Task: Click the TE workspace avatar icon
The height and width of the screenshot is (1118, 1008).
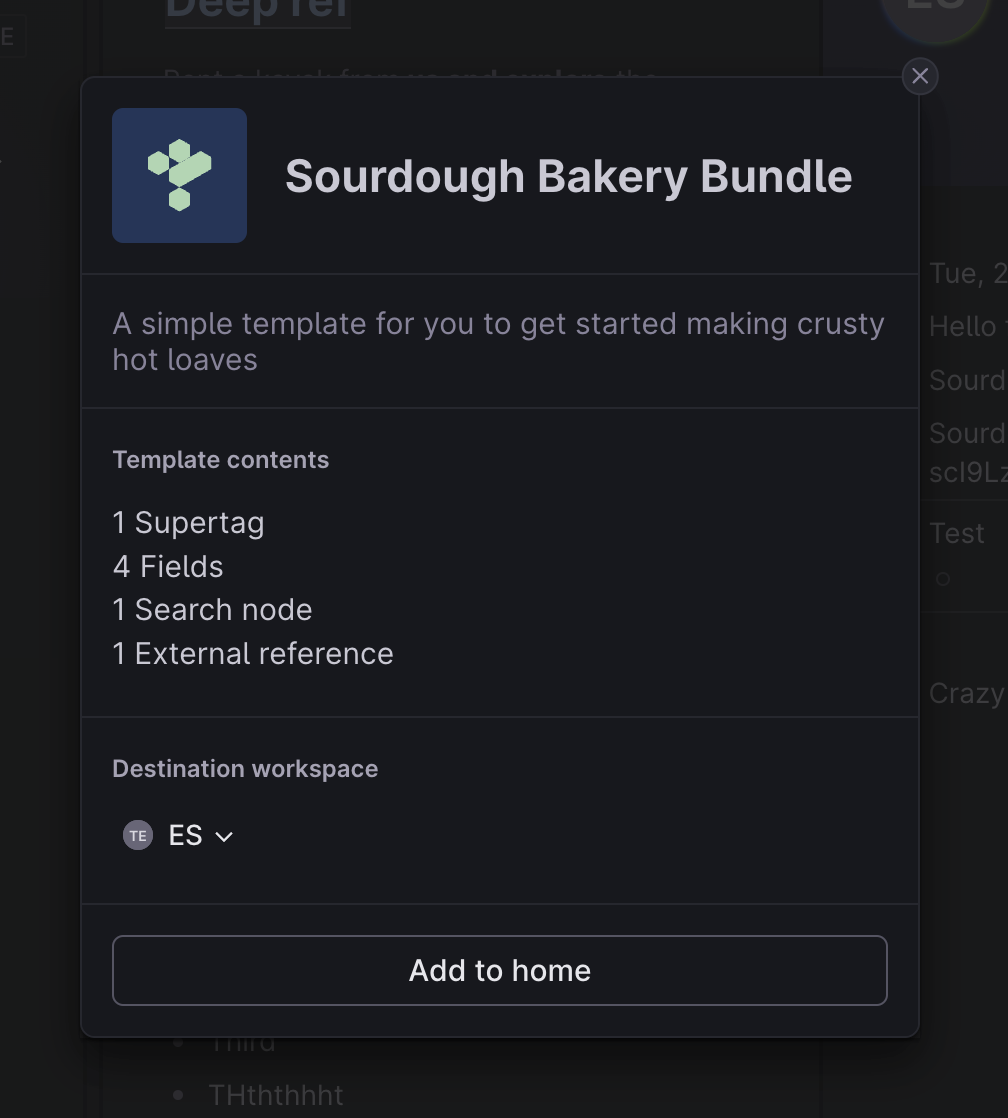Action: (x=138, y=835)
